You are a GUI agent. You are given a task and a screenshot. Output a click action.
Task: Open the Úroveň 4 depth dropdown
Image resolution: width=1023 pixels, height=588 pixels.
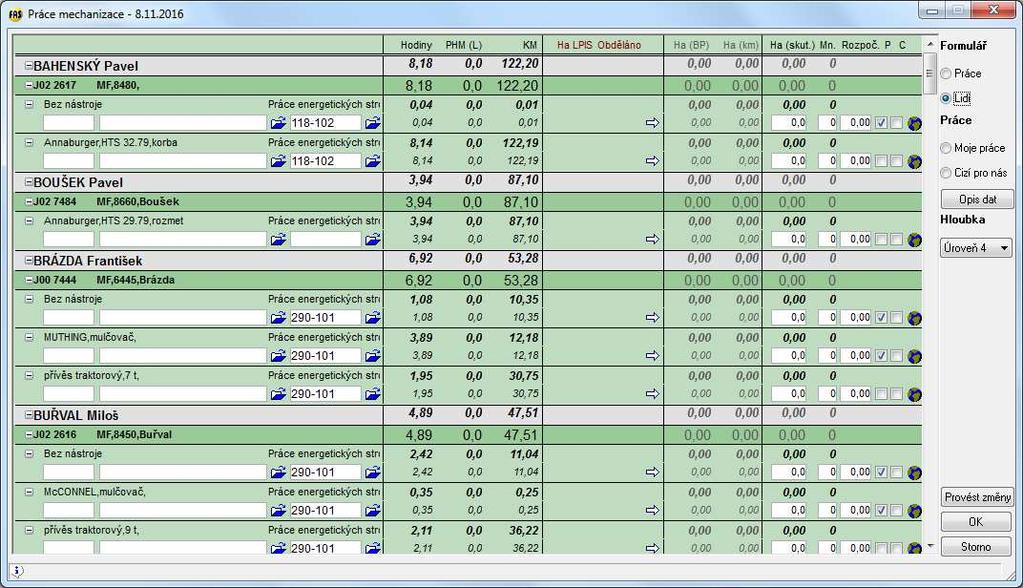[976, 248]
